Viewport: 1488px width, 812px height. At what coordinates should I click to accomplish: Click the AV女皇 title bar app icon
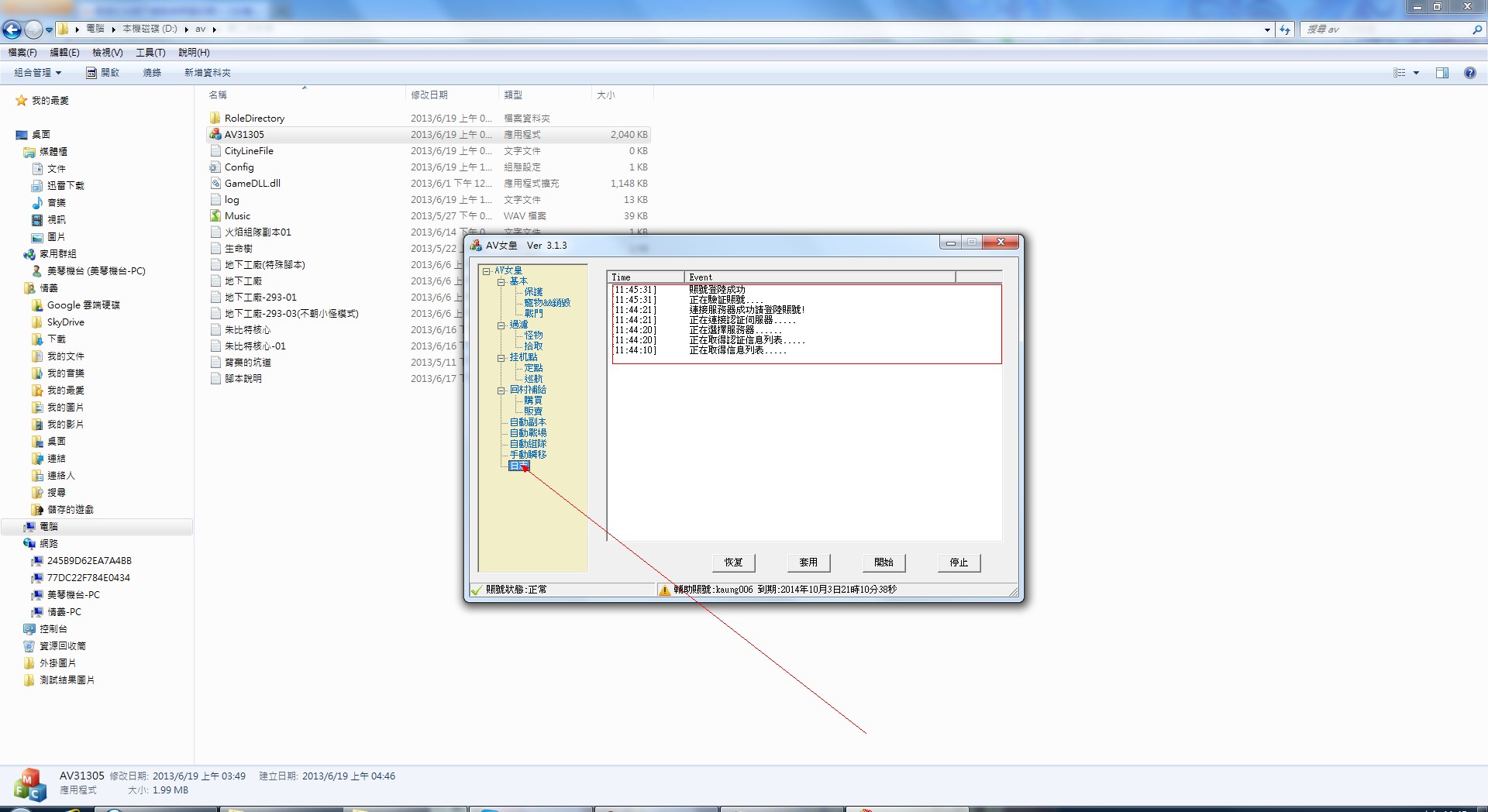pyautogui.click(x=476, y=245)
